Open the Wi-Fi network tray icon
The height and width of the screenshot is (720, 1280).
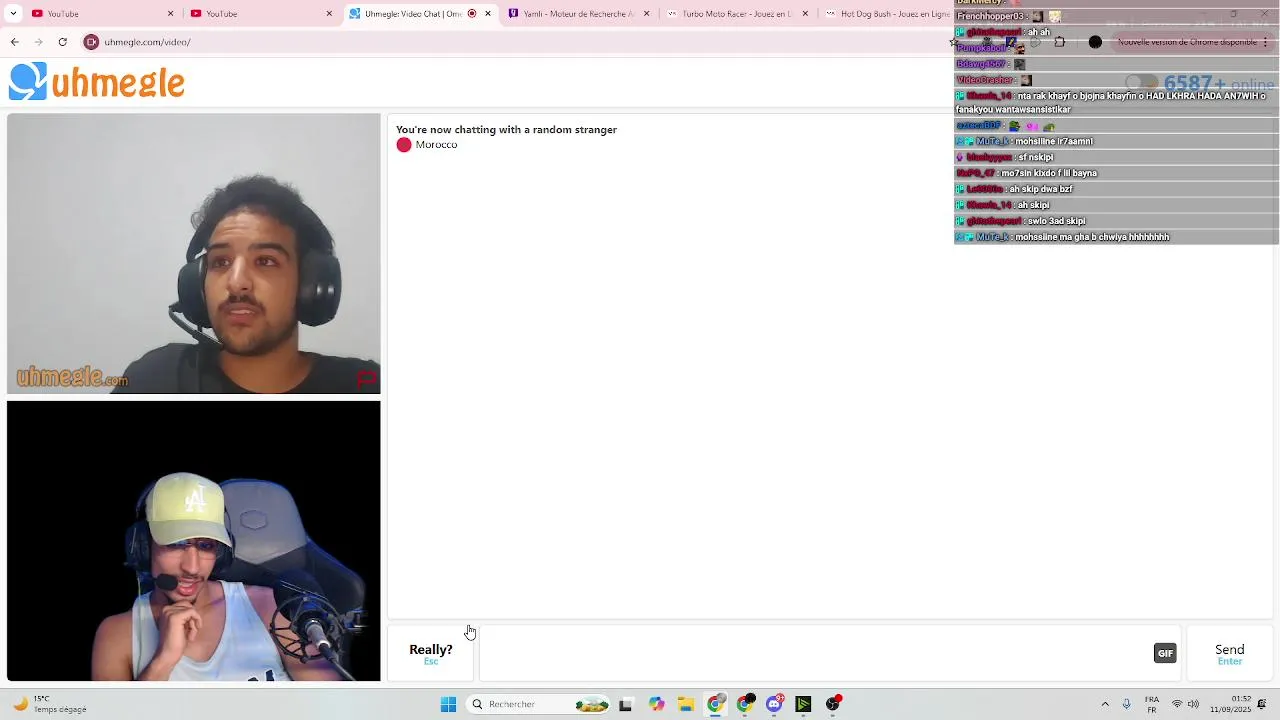(1177, 704)
